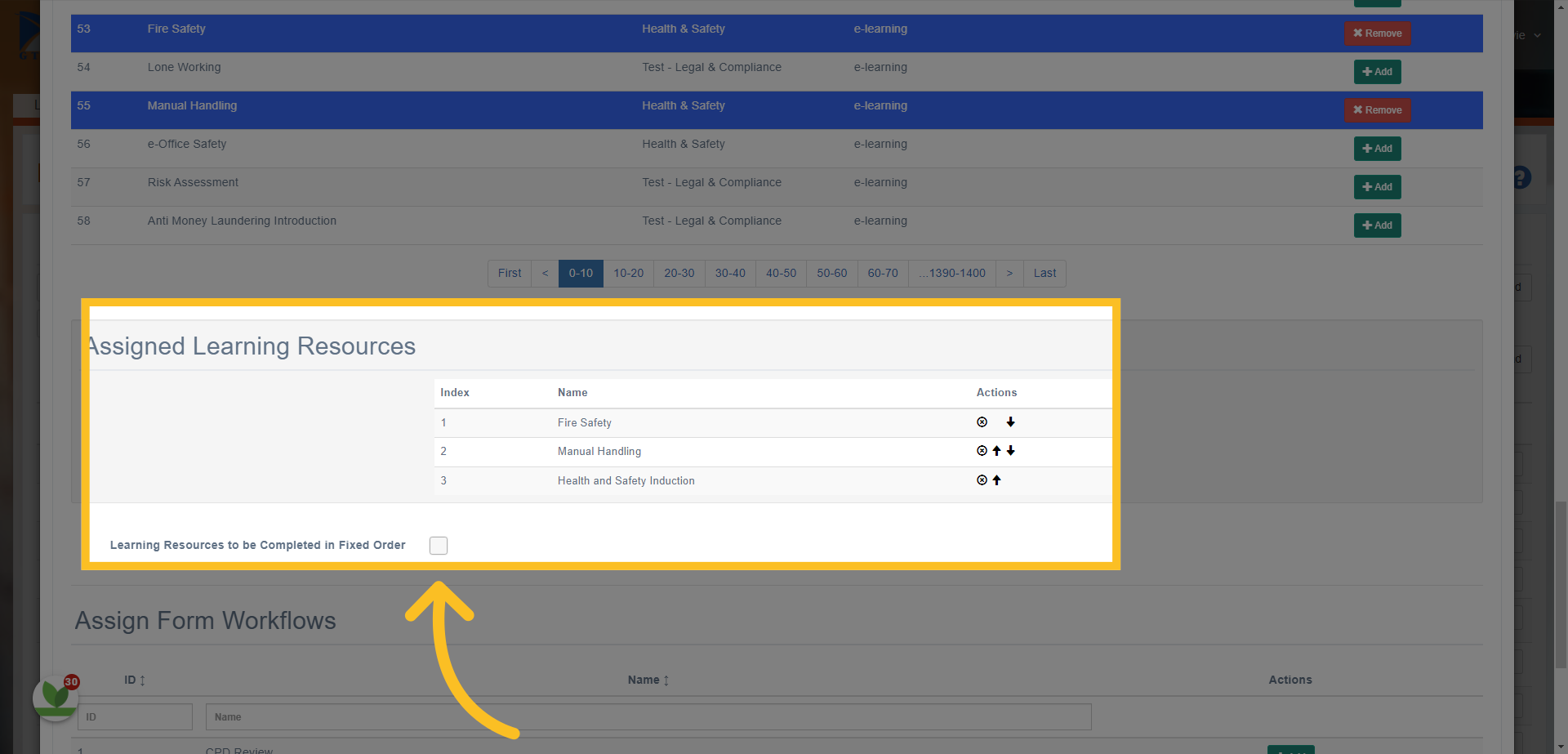Click Remove button for Fire Safety row
Viewport: 1568px width, 754px height.
coord(1377,33)
